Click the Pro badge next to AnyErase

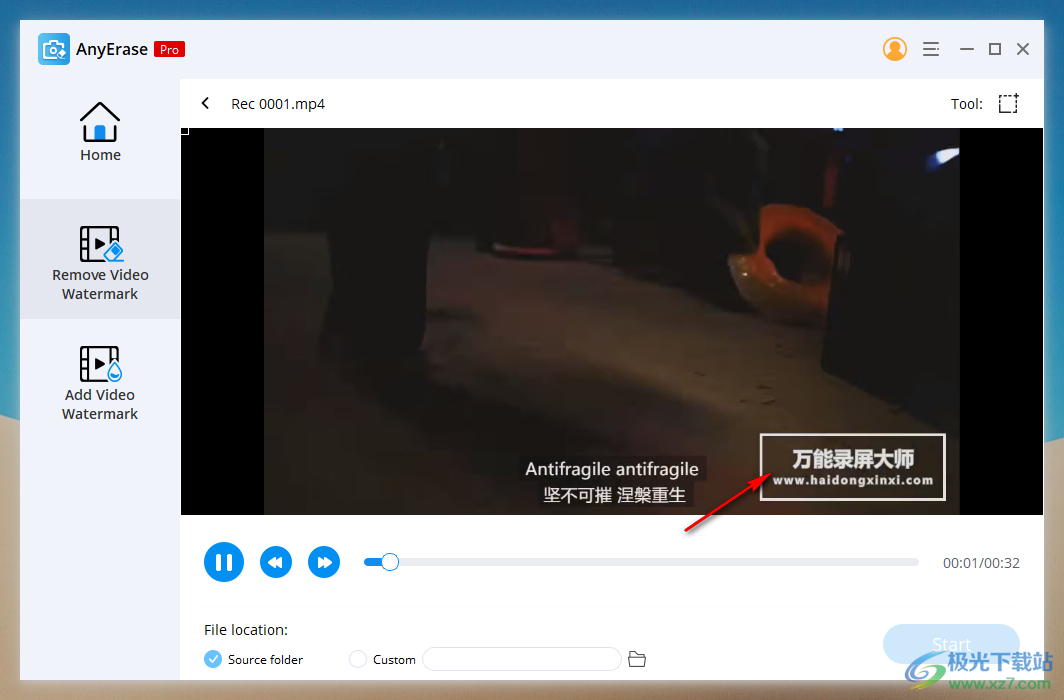(169, 48)
